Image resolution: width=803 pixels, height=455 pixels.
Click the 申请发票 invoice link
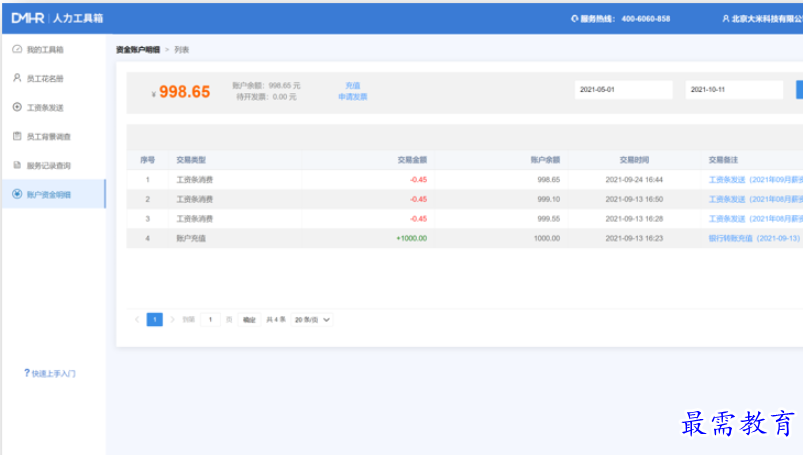(352, 97)
